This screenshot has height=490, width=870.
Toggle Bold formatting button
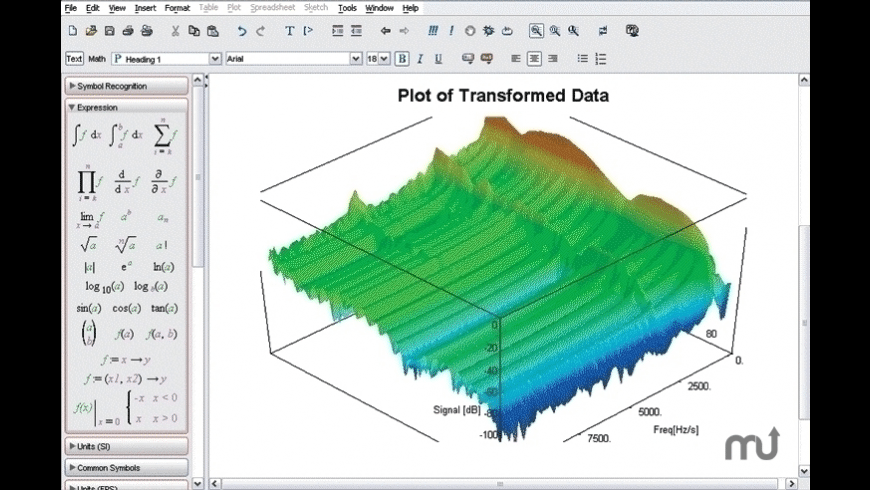pyautogui.click(x=402, y=59)
